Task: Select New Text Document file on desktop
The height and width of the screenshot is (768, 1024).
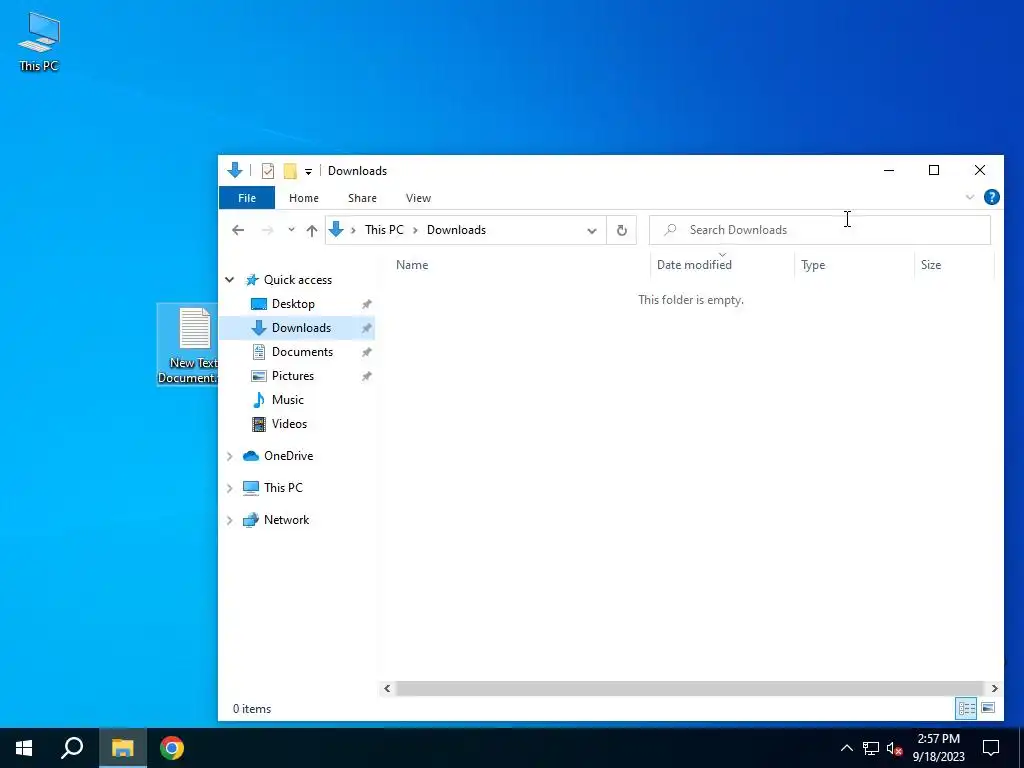Action: pyautogui.click(x=188, y=345)
